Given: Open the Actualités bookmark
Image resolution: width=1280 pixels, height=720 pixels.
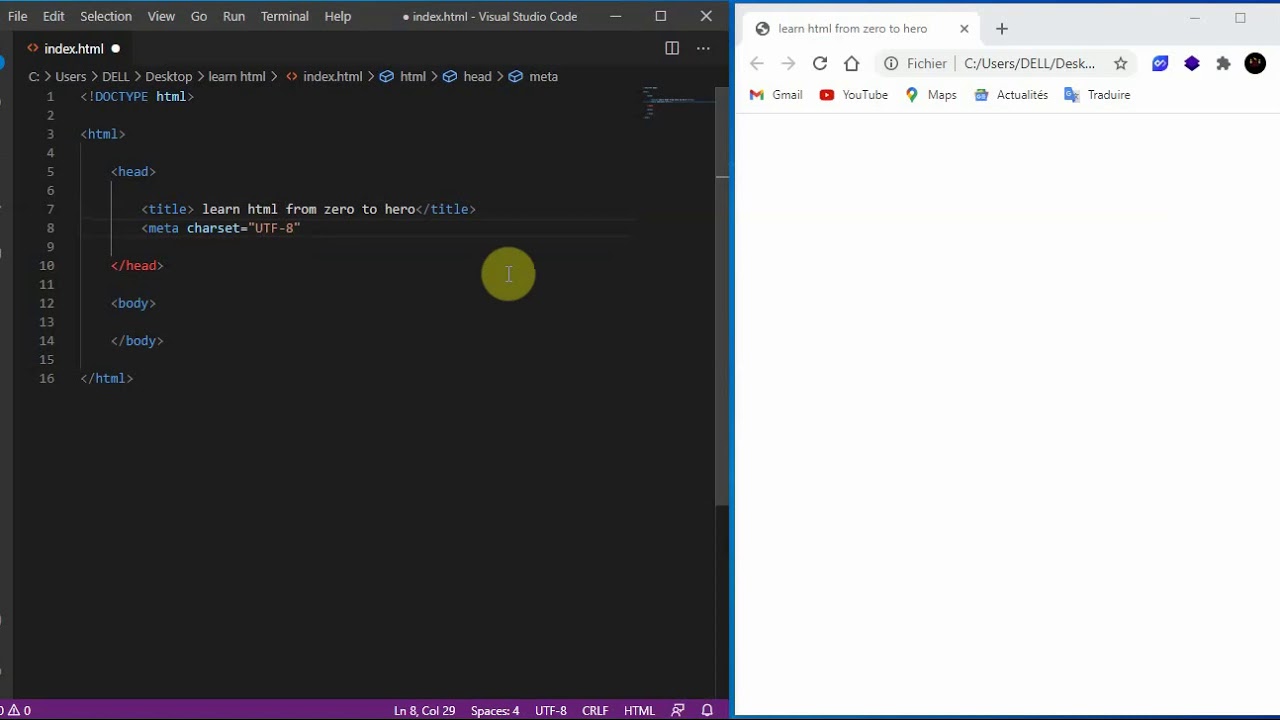Looking at the screenshot, I should pos(1011,95).
